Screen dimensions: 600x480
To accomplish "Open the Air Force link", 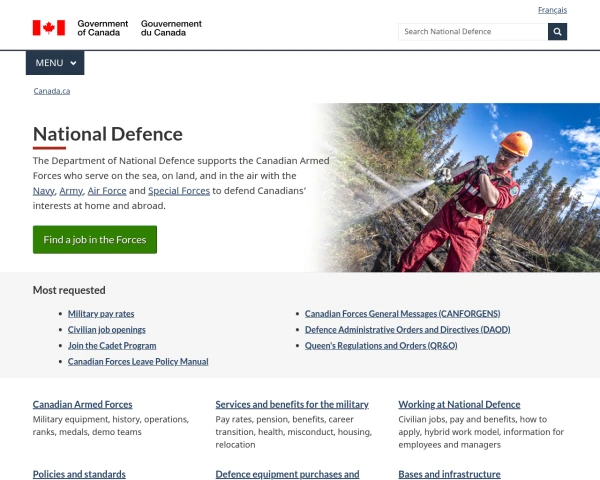I will [x=107, y=191].
